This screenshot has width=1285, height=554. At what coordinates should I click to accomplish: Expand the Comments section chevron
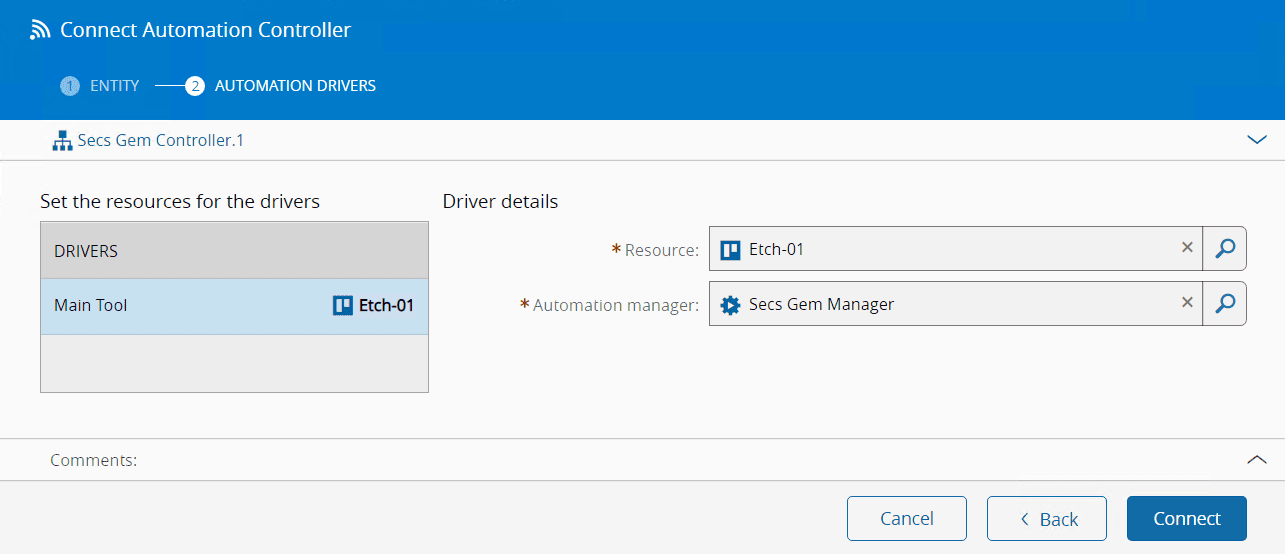(1257, 460)
